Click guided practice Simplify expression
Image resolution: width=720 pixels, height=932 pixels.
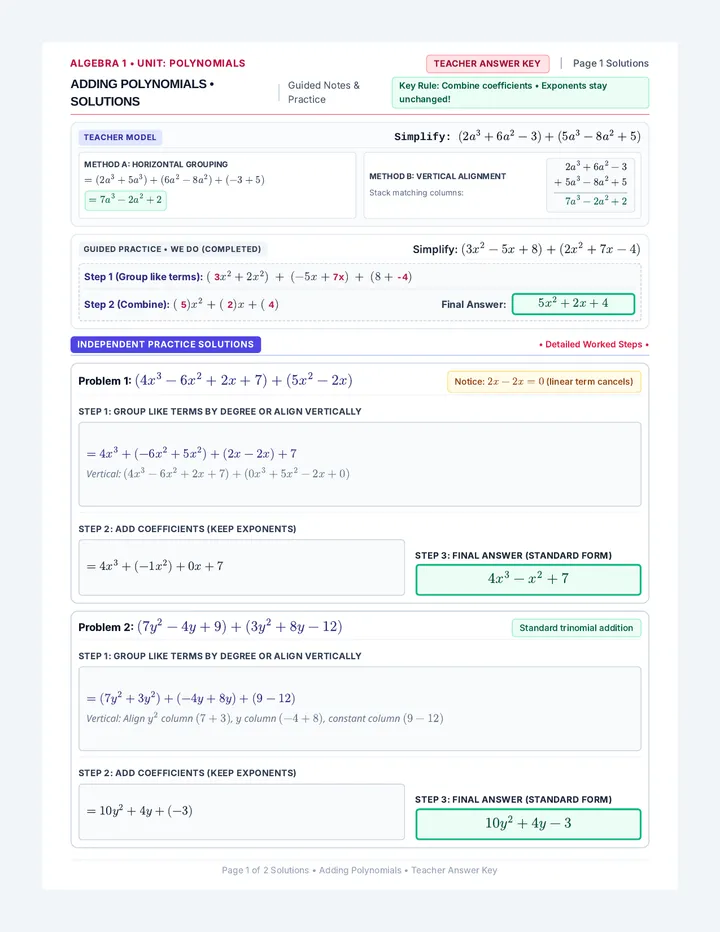[x=526, y=249]
